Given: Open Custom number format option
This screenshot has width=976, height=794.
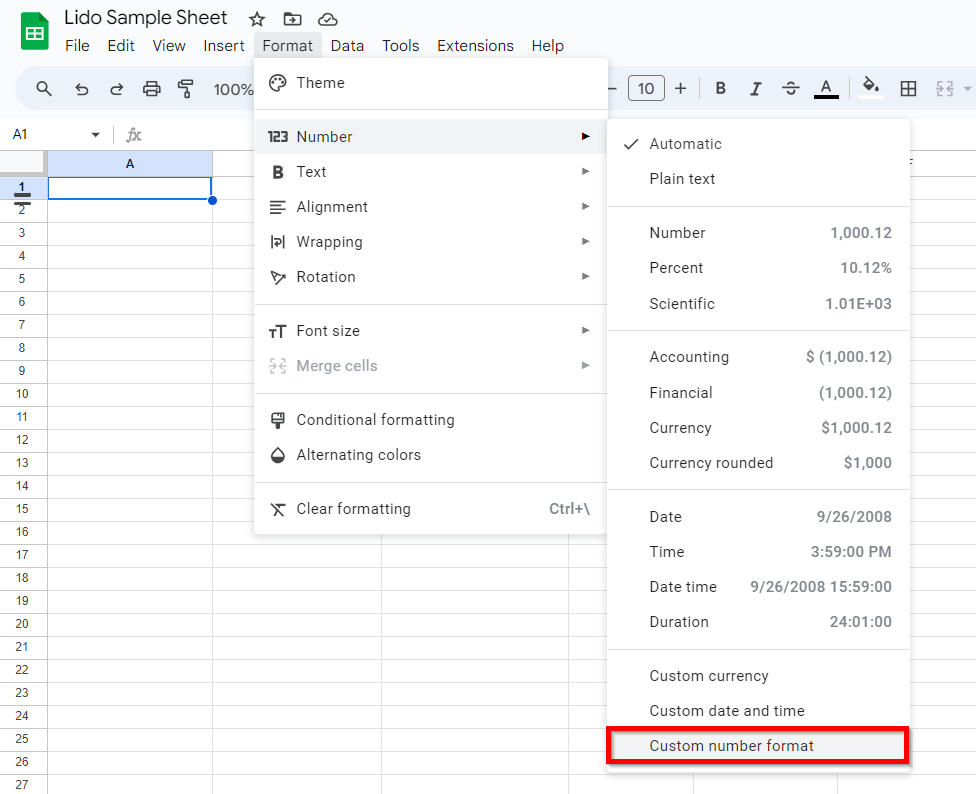Looking at the screenshot, I should pyautogui.click(x=758, y=745).
